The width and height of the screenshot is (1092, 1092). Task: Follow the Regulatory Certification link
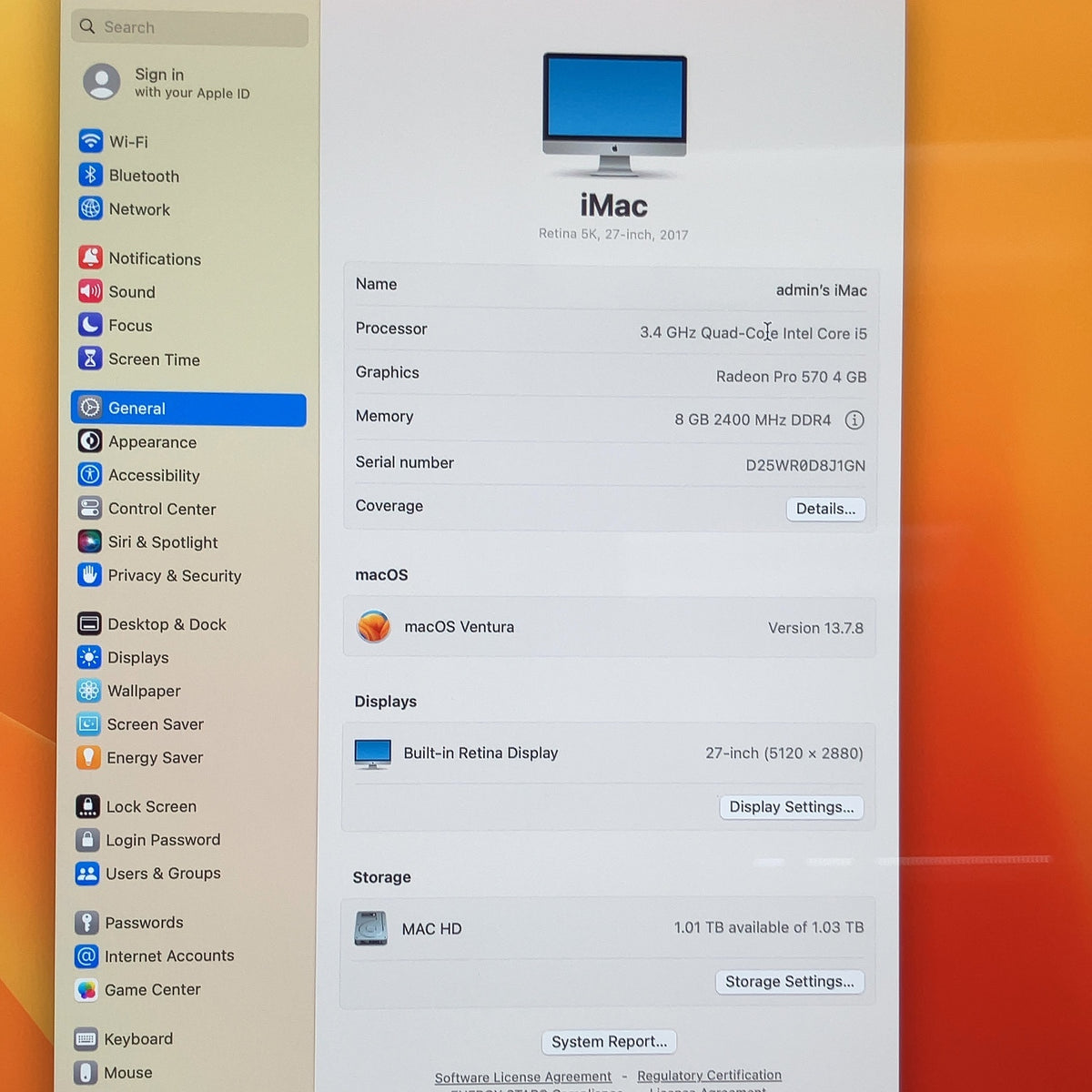[709, 1076]
